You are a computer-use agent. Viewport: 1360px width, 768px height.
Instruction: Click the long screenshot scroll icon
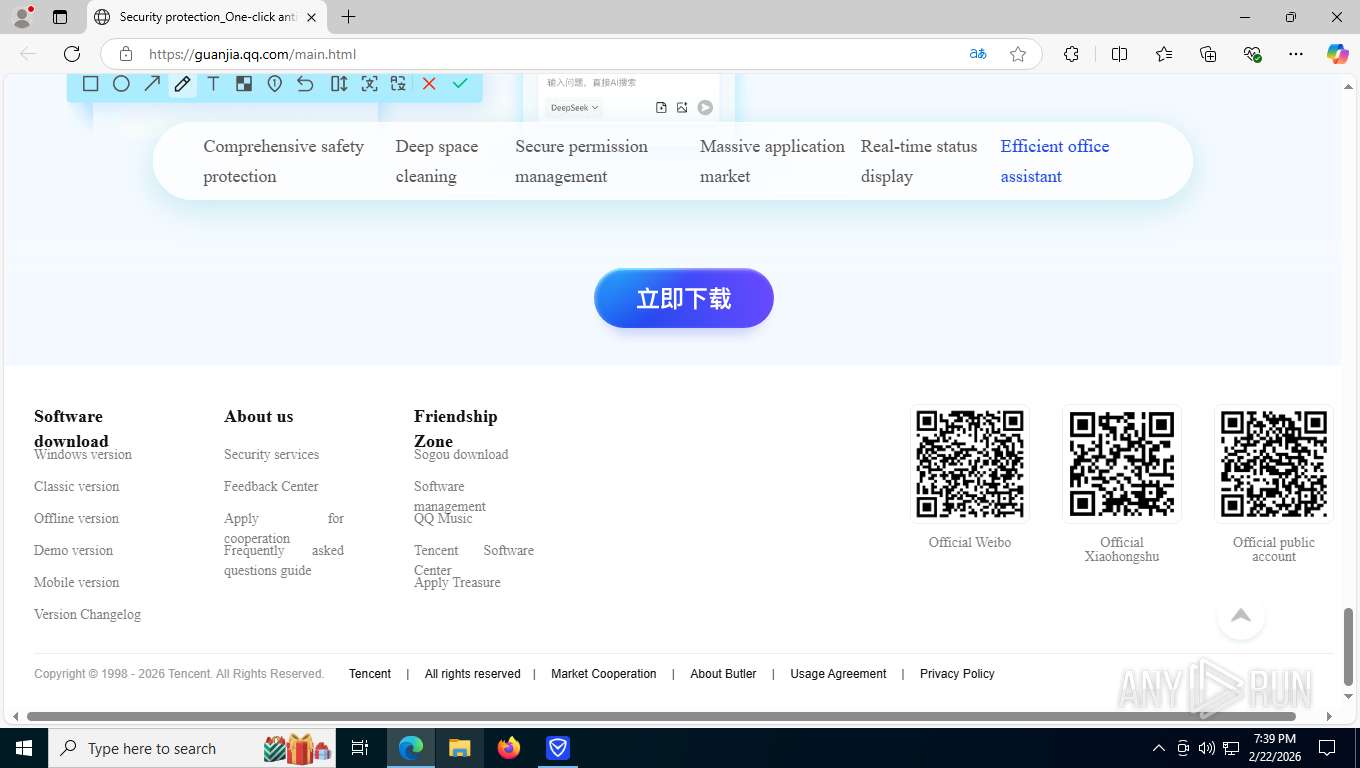pos(339,84)
